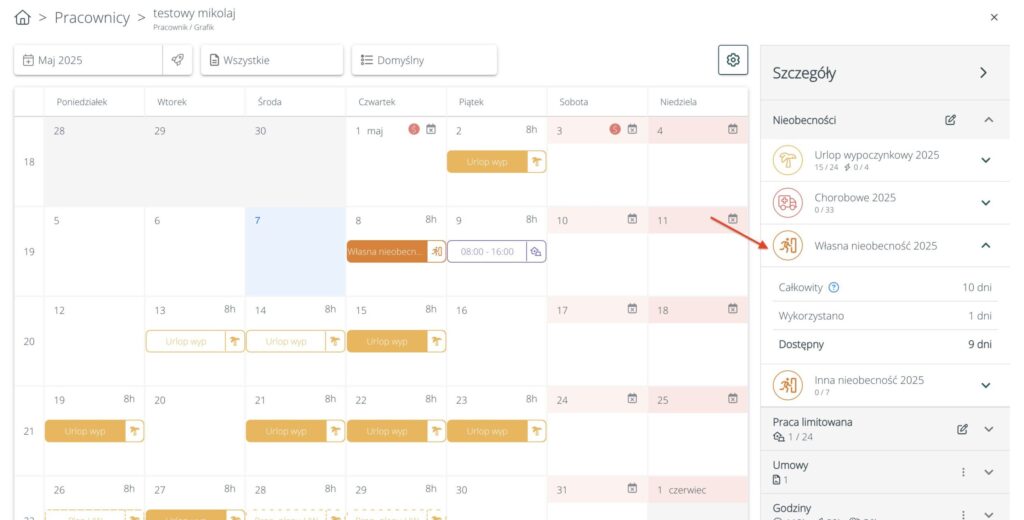Click the calendar icon on 1 maj

(x=431, y=129)
